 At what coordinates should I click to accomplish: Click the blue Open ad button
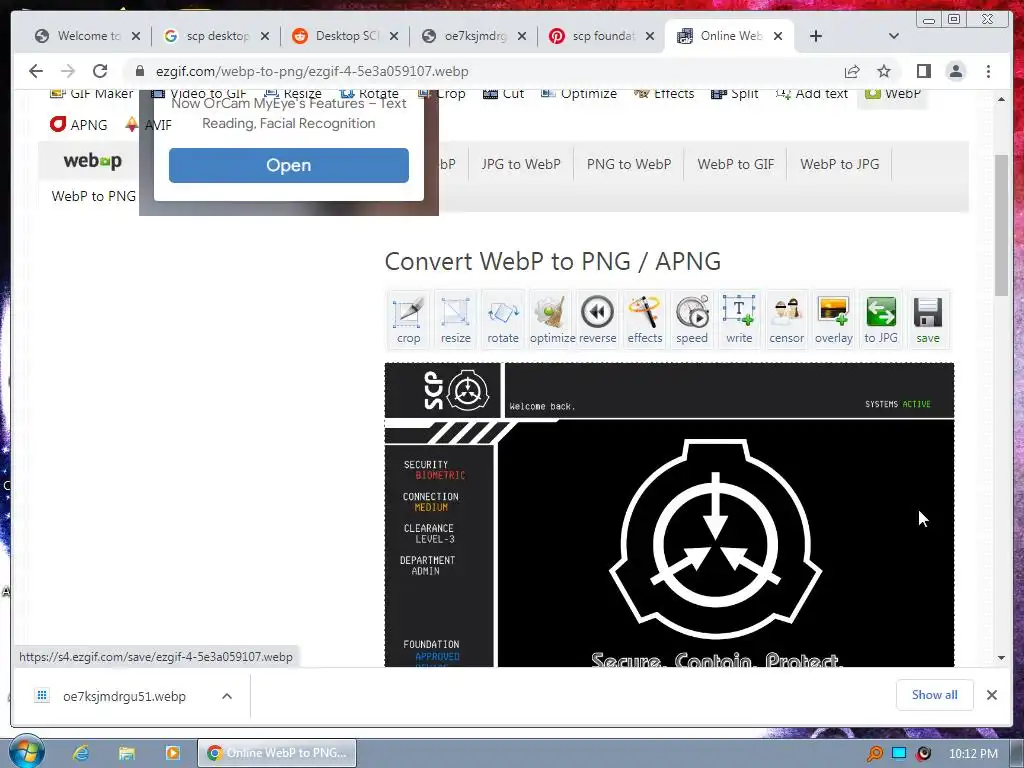click(x=289, y=165)
